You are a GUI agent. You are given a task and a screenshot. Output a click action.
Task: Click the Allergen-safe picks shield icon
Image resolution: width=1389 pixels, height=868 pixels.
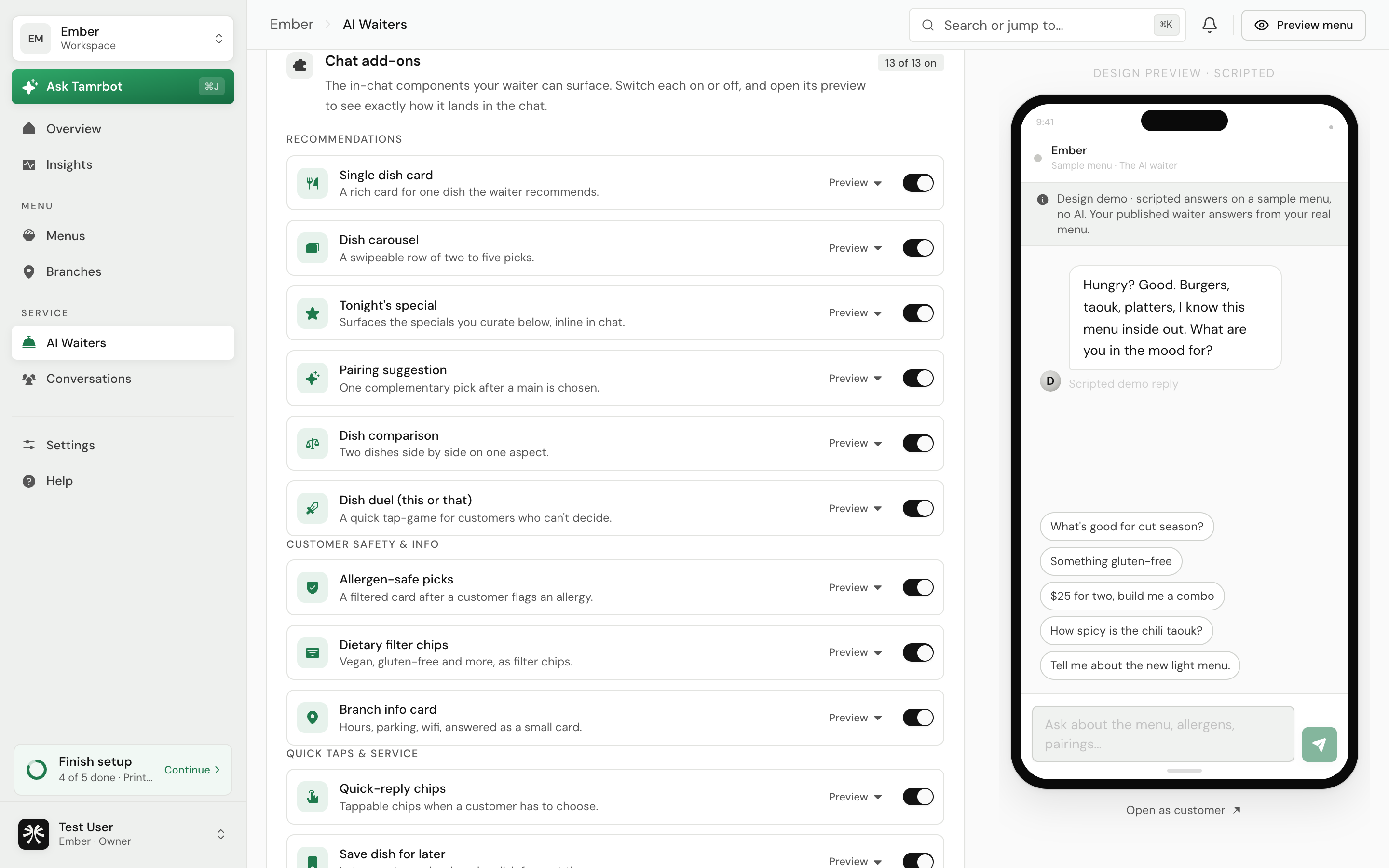tap(312, 587)
